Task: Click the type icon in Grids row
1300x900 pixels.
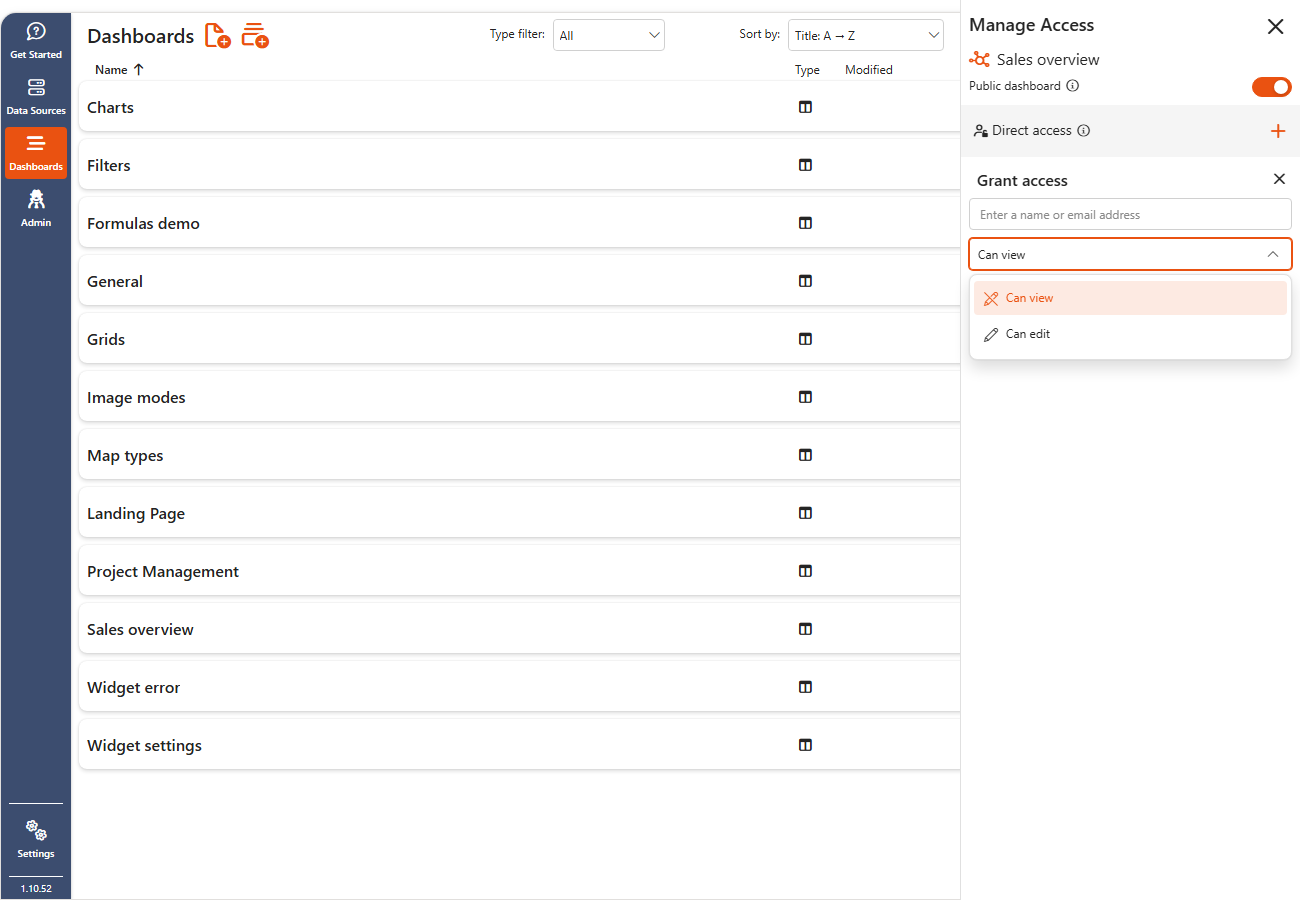Action: click(805, 339)
